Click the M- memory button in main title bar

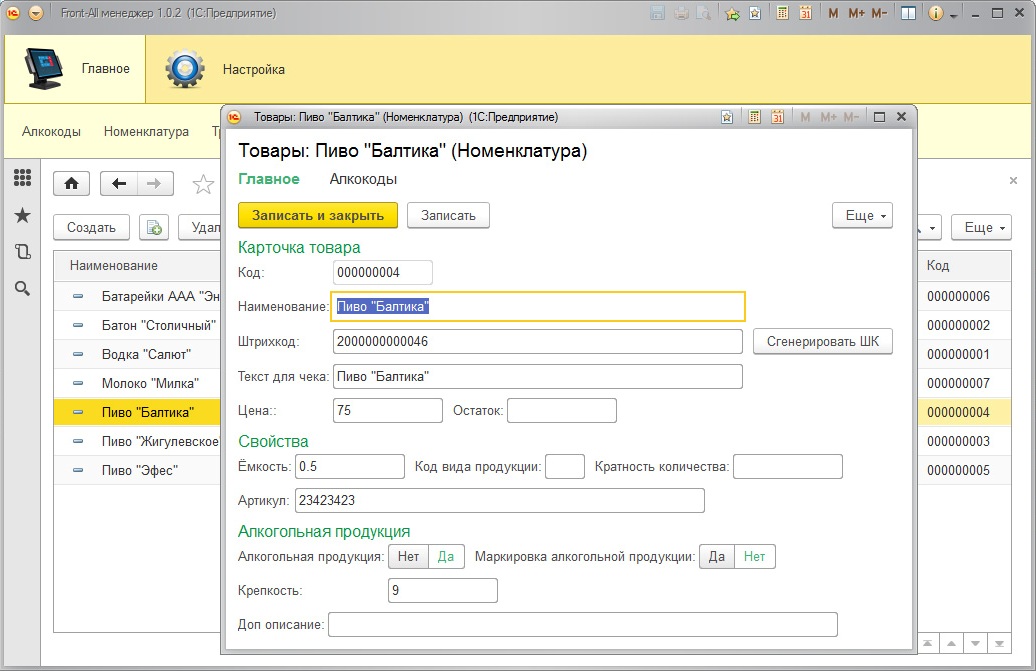coord(879,13)
